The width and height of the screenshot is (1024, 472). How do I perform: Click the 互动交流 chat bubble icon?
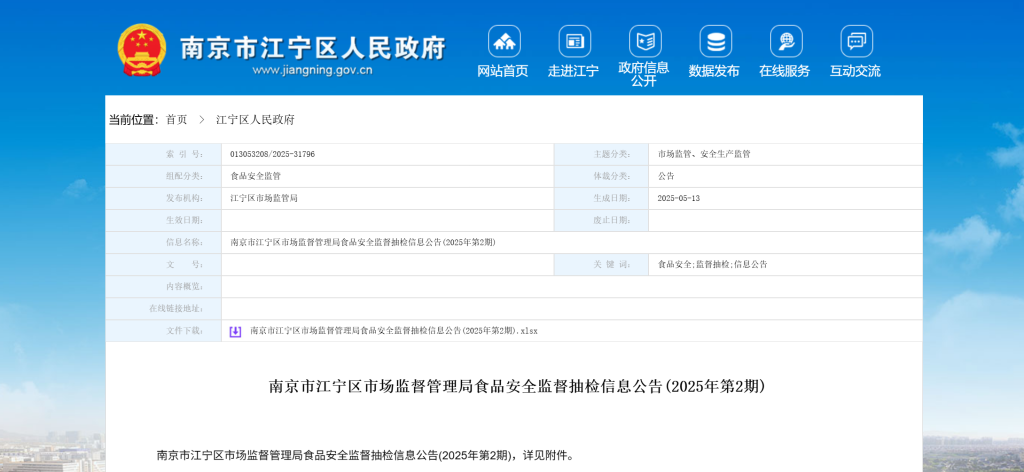(x=856, y=41)
